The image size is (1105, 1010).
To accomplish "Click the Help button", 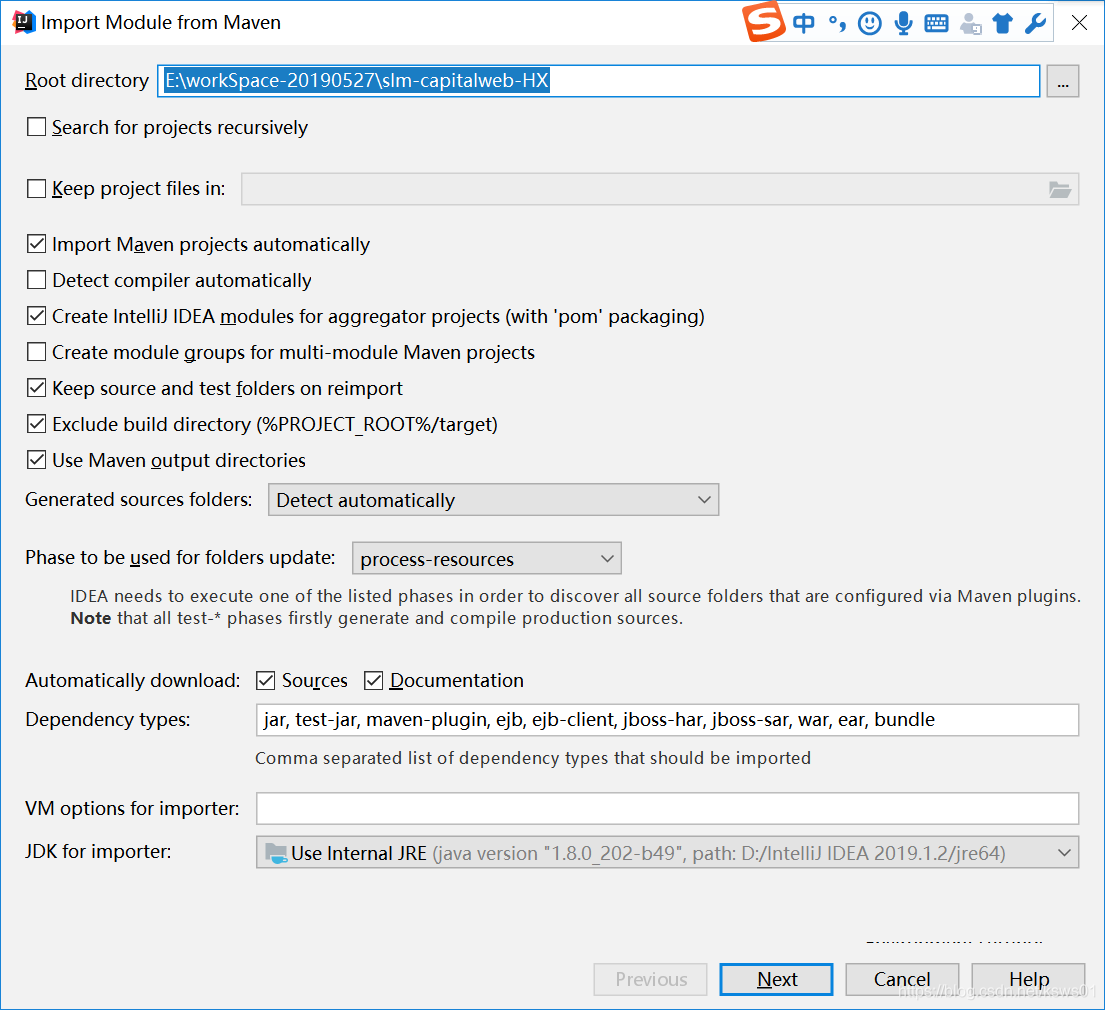I will point(1028,980).
